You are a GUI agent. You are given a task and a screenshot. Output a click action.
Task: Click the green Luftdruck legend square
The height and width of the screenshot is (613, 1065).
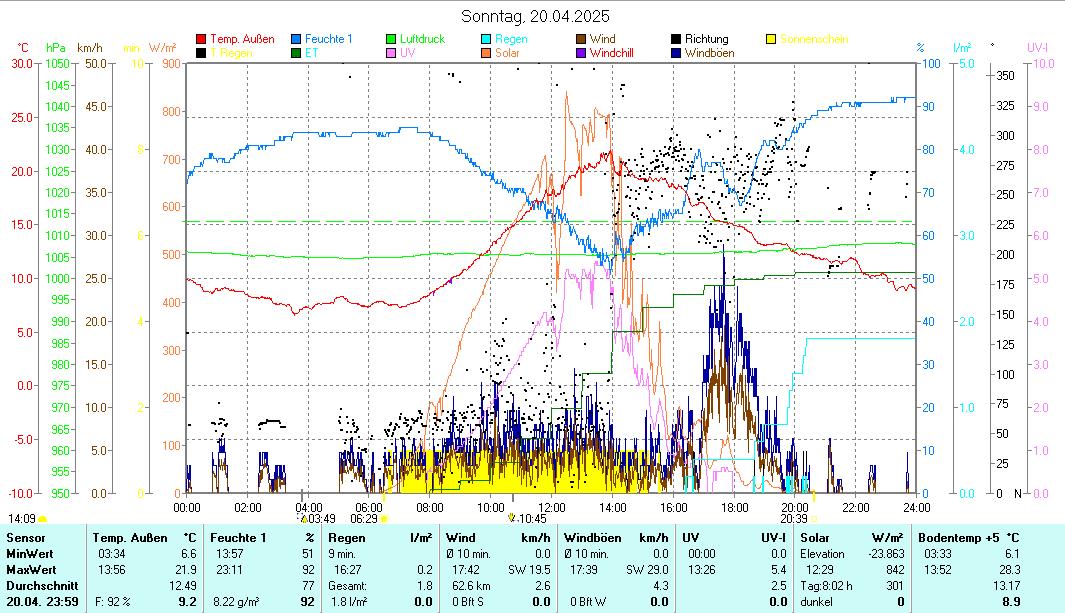[392, 39]
